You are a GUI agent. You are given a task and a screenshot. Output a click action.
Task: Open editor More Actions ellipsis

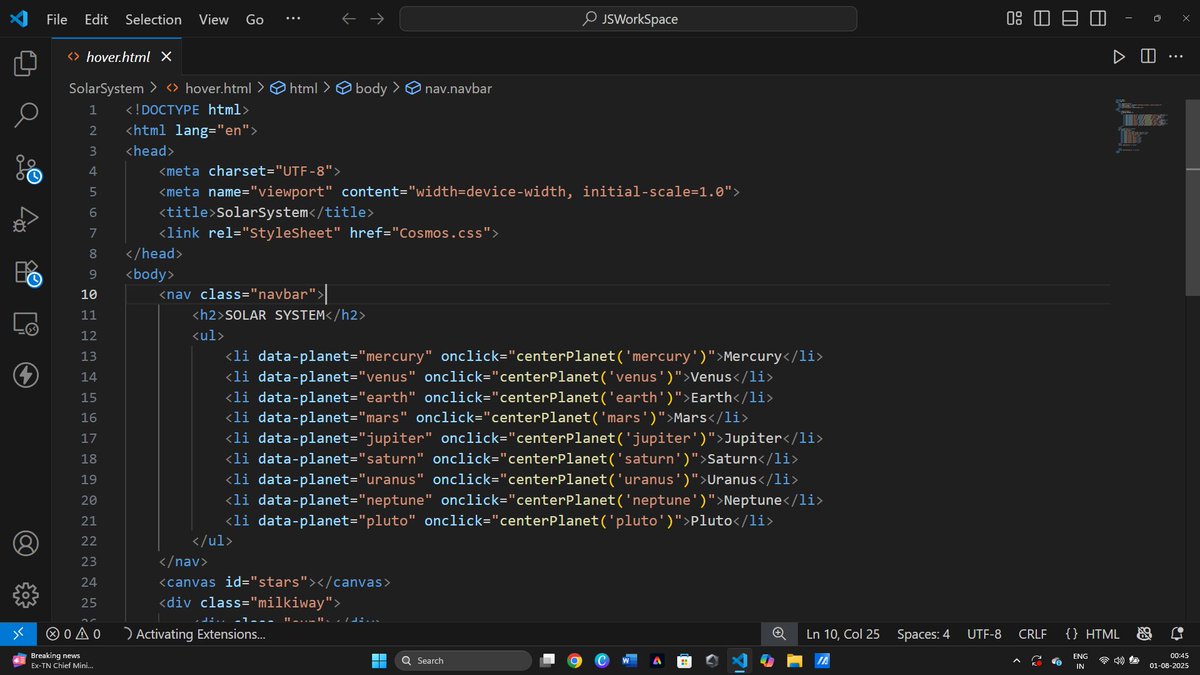[x=1177, y=57]
